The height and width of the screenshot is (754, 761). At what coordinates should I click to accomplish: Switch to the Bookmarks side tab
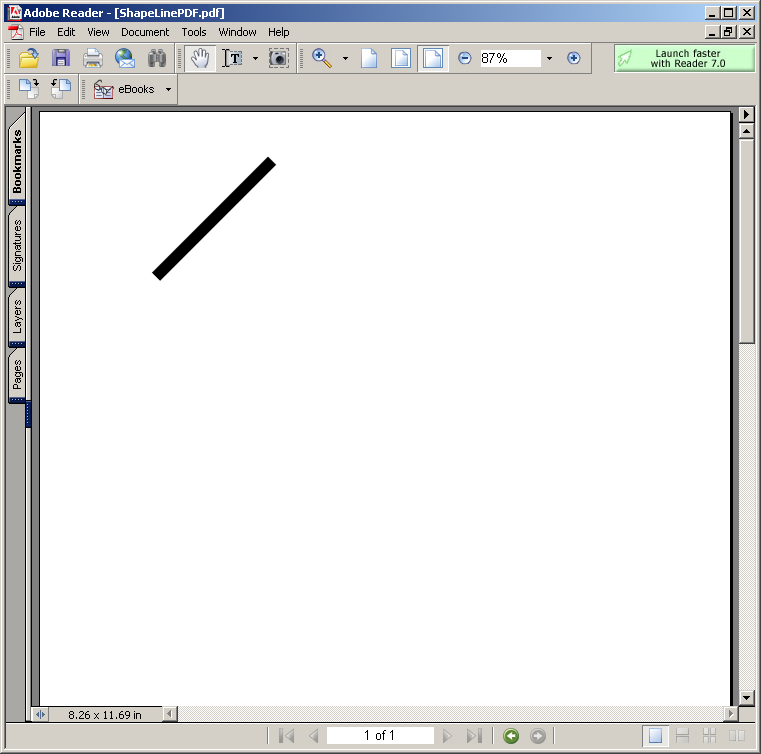click(x=17, y=160)
